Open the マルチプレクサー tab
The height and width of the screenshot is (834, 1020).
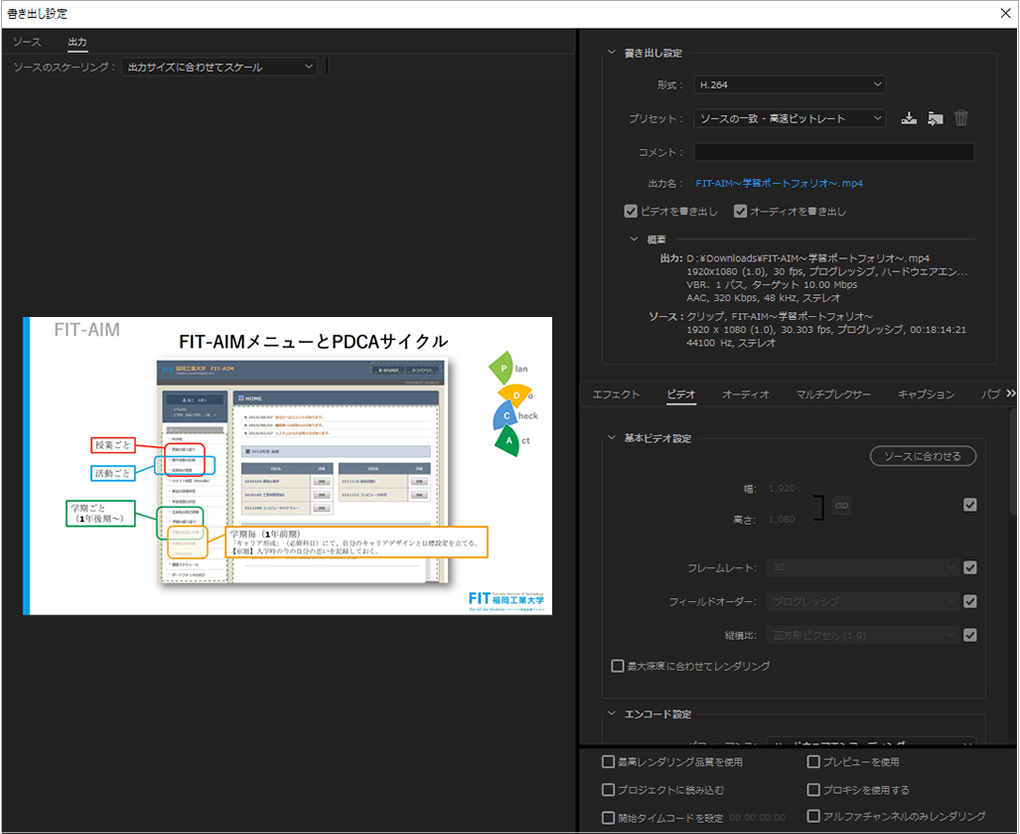coord(833,394)
